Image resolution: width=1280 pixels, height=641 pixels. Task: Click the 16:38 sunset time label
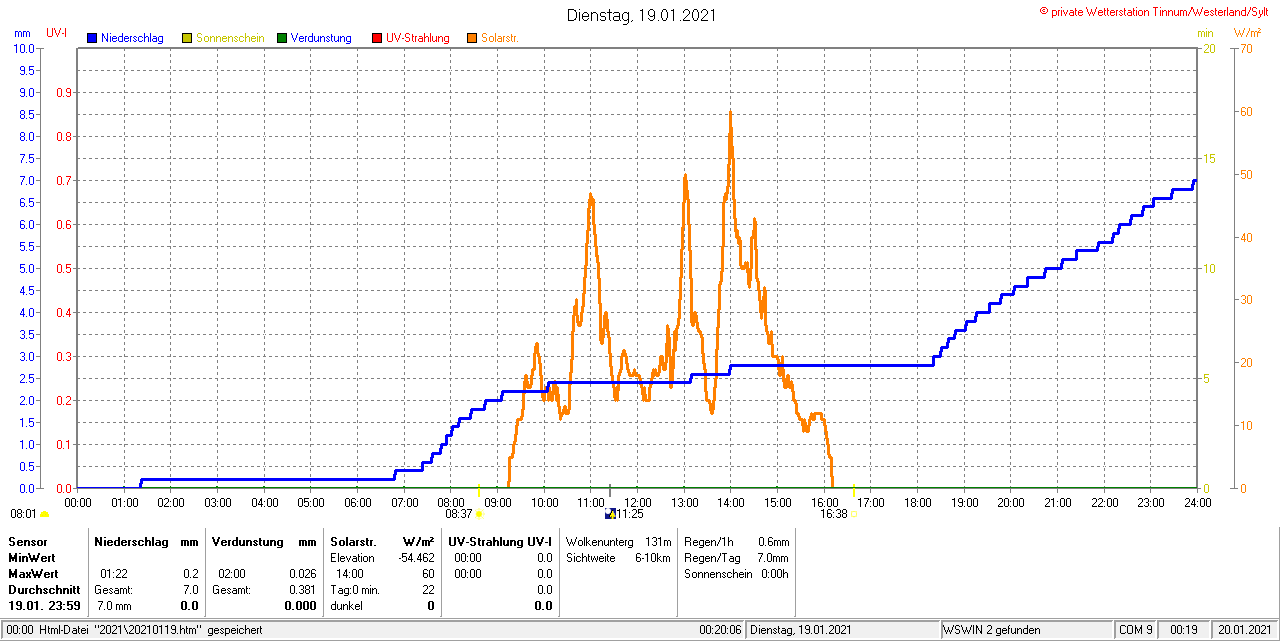[x=834, y=514]
